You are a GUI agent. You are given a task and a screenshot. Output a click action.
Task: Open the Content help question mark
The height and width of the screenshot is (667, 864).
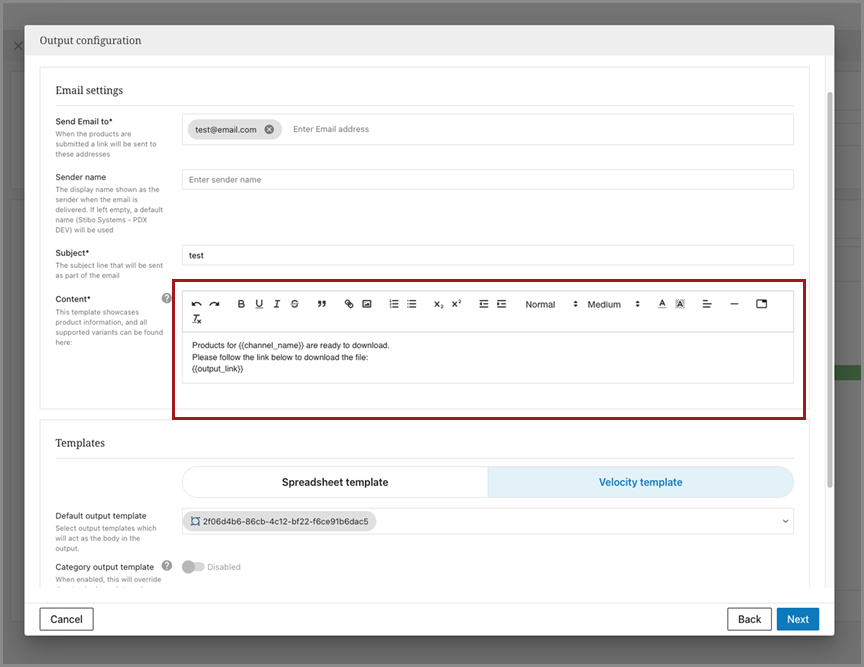pos(167,298)
